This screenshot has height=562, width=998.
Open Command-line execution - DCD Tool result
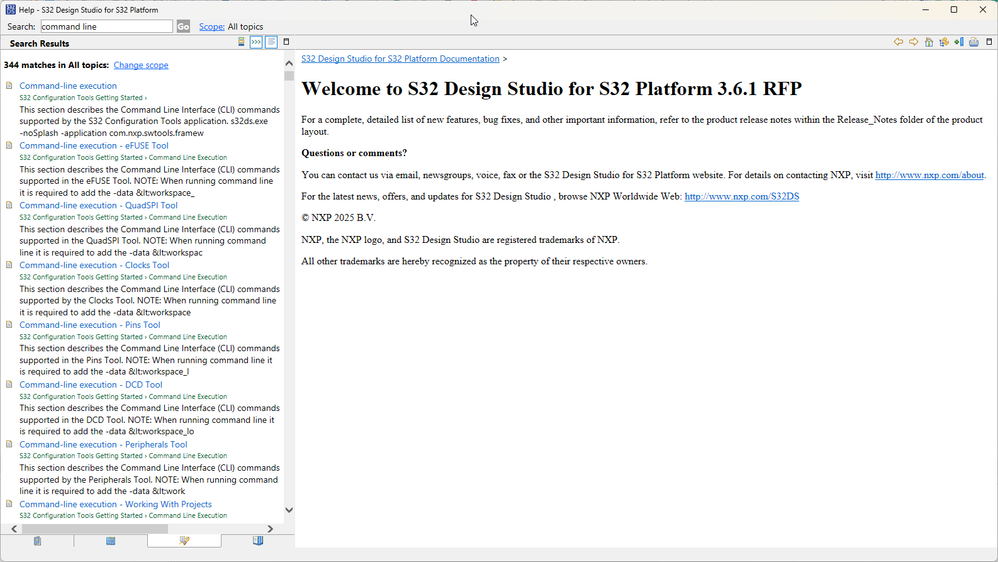coord(90,385)
